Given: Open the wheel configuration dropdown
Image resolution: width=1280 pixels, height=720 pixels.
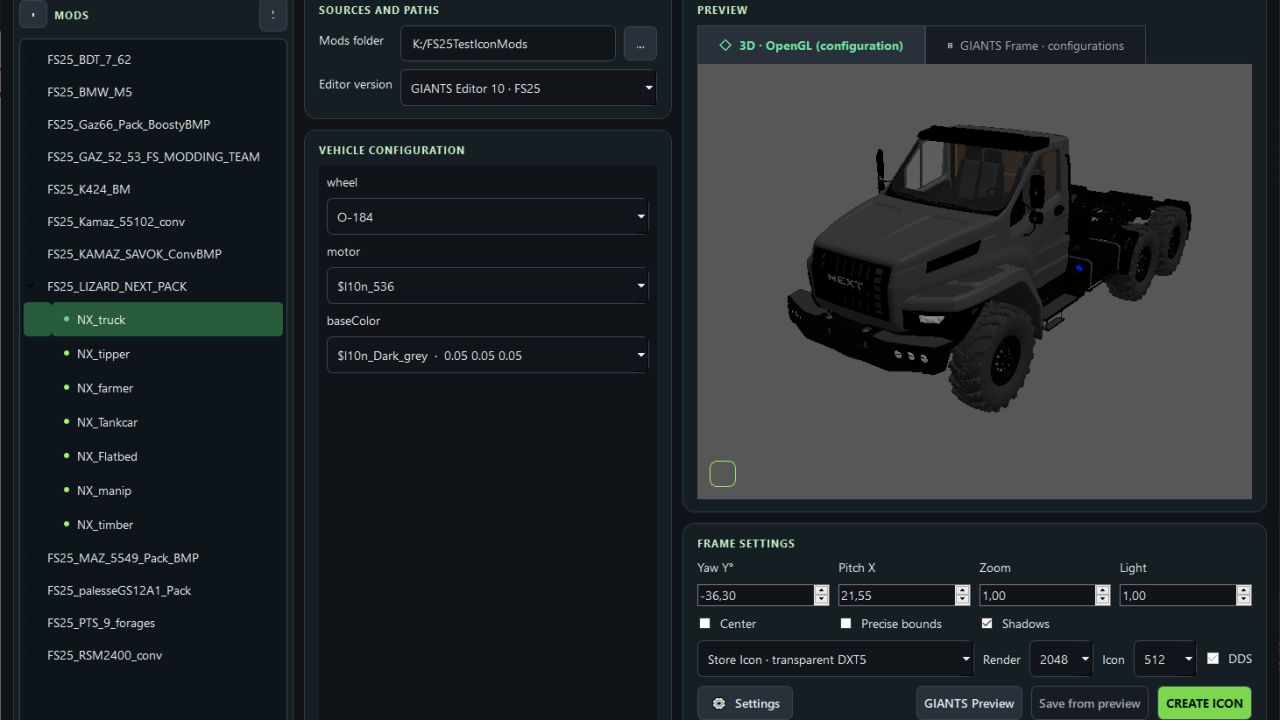Looking at the screenshot, I should tap(487, 217).
